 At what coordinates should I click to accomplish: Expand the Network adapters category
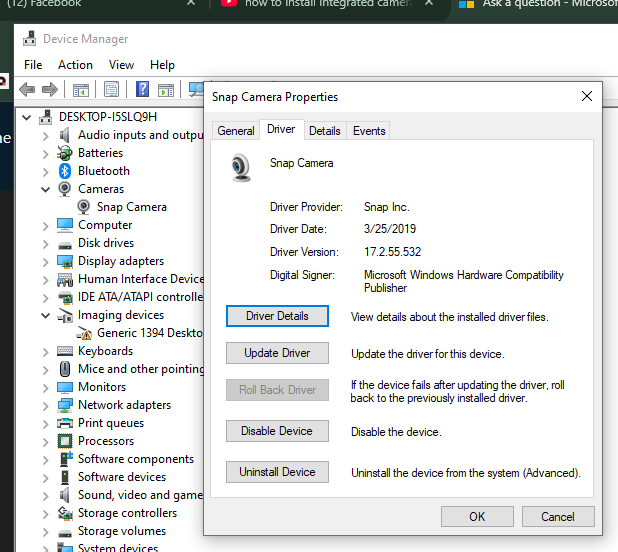(46, 406)
